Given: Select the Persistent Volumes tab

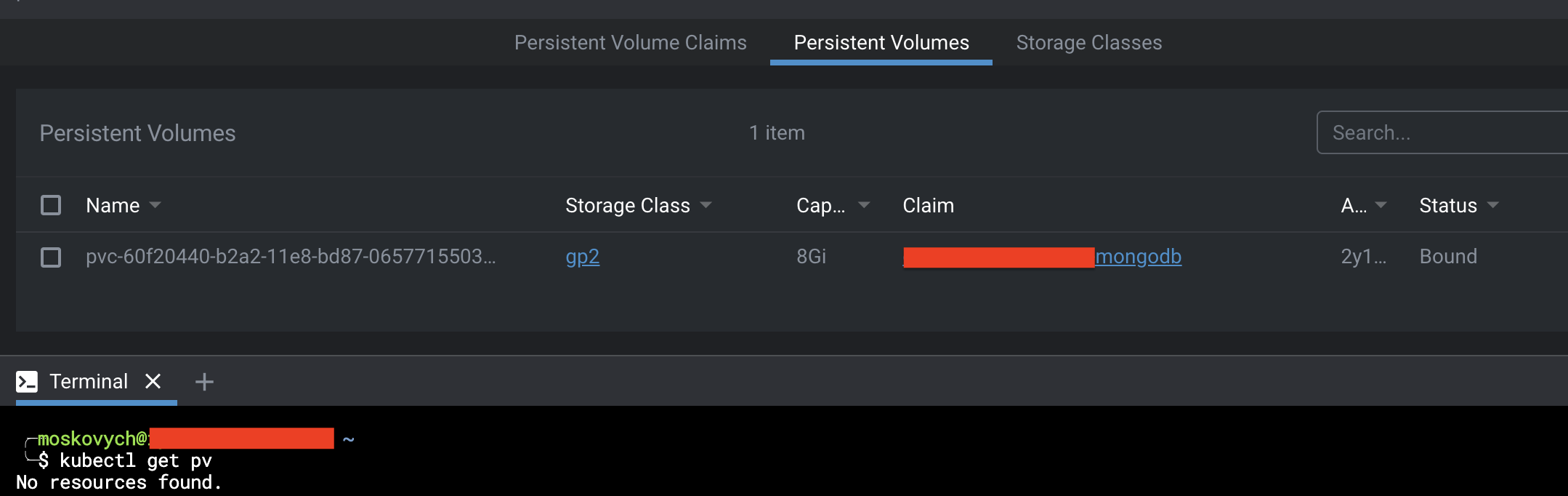Looking at the screenshot, I should pos(881,42).
